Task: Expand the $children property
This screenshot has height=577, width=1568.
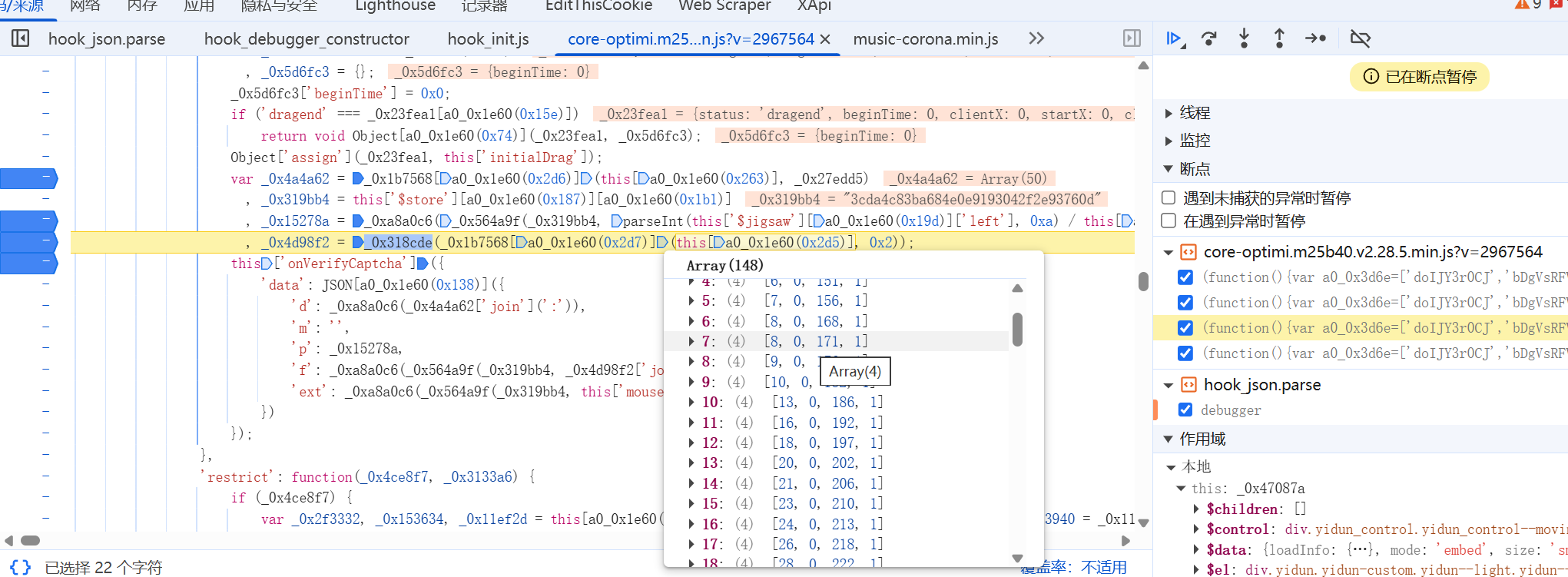Action: tap(1196, 509)
